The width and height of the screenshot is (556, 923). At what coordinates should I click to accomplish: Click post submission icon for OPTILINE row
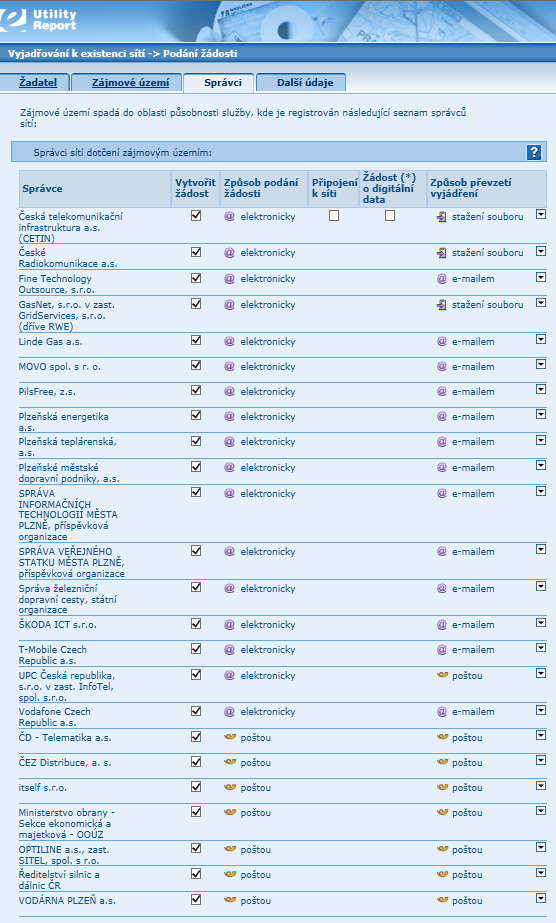click(x=230, y=849)
